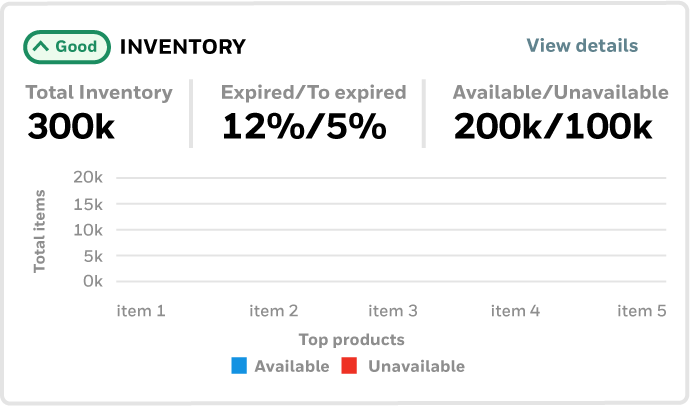Click the chevron icon in Good badge

click(41, 46)
